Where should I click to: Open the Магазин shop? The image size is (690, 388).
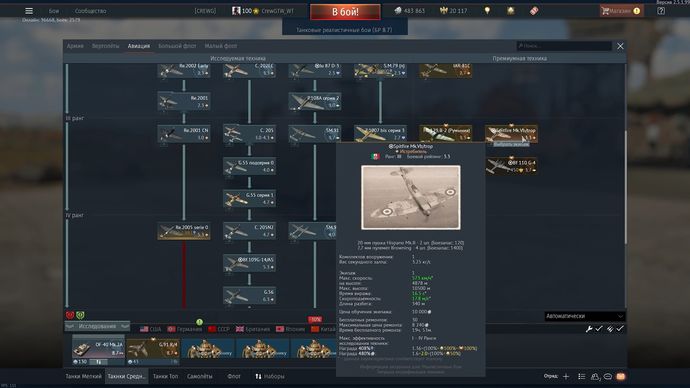[621, 11]
